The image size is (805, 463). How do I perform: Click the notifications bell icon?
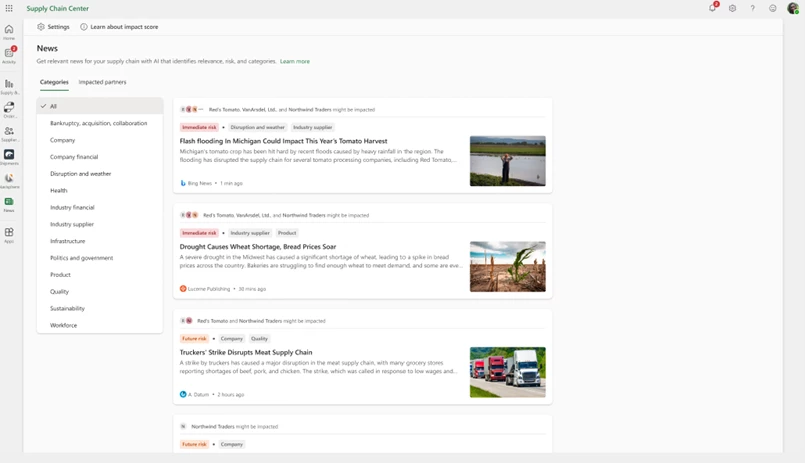click(712, 8)
